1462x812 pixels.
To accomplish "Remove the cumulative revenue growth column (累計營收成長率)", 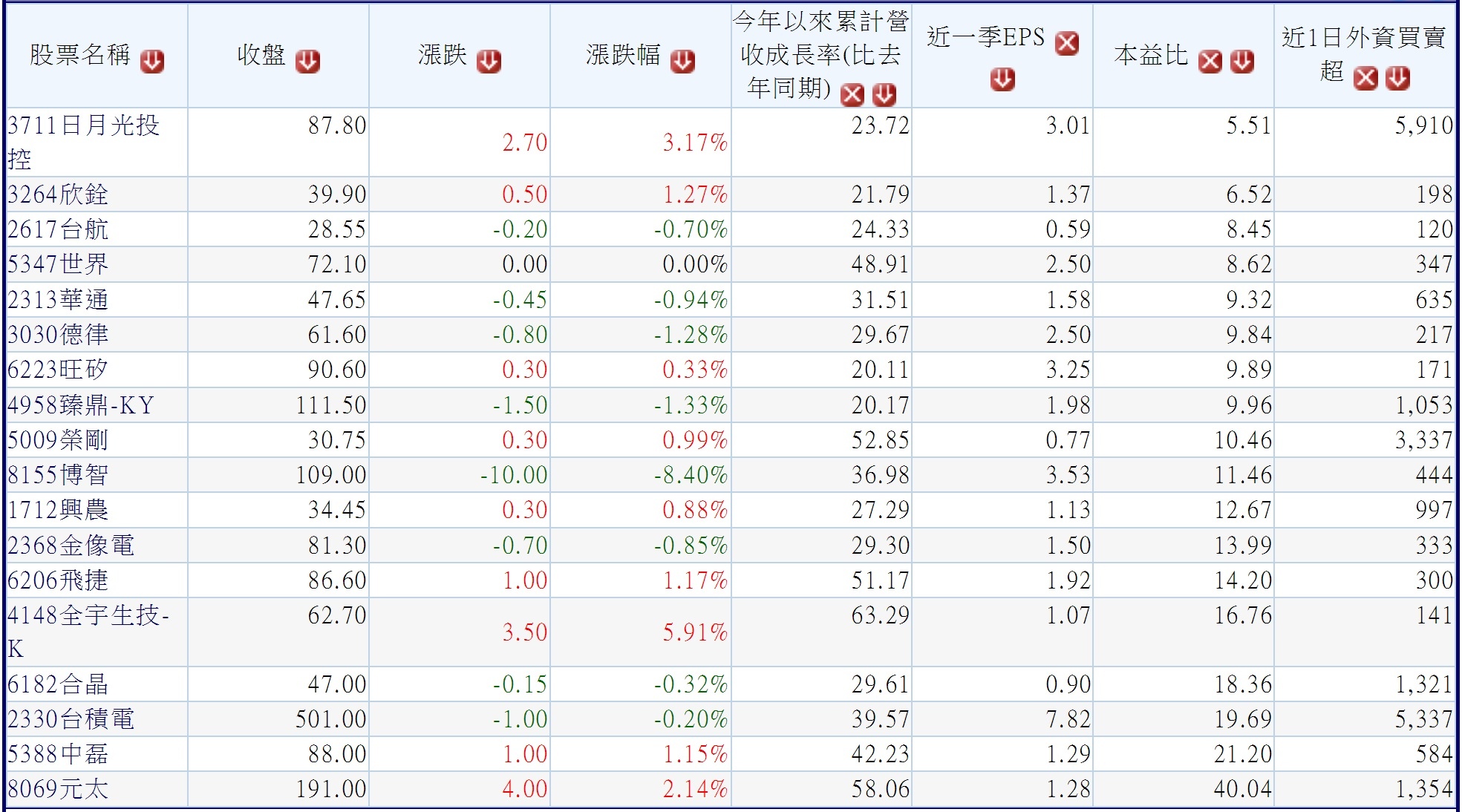I will [x=852, y=94].
